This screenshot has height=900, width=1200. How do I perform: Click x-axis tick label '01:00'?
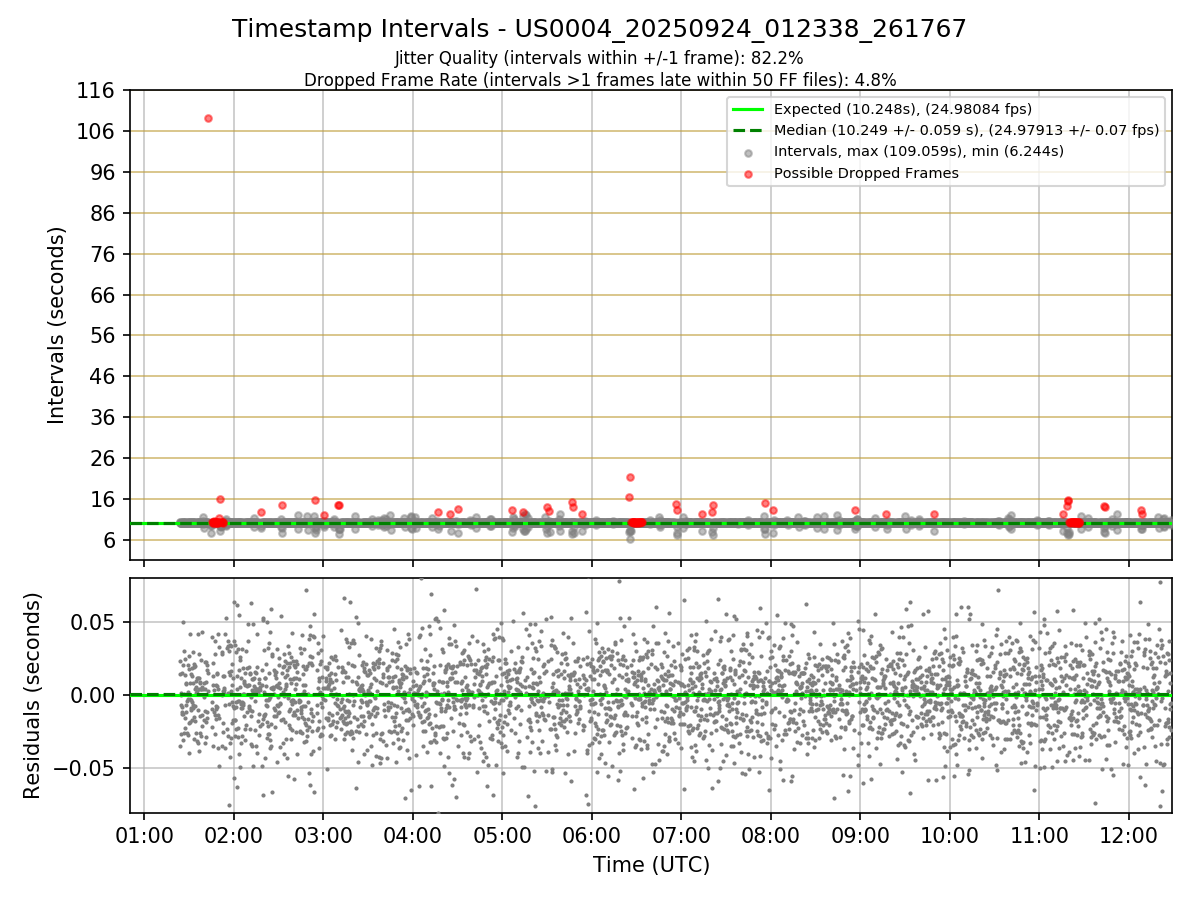[x=144, y=836]
